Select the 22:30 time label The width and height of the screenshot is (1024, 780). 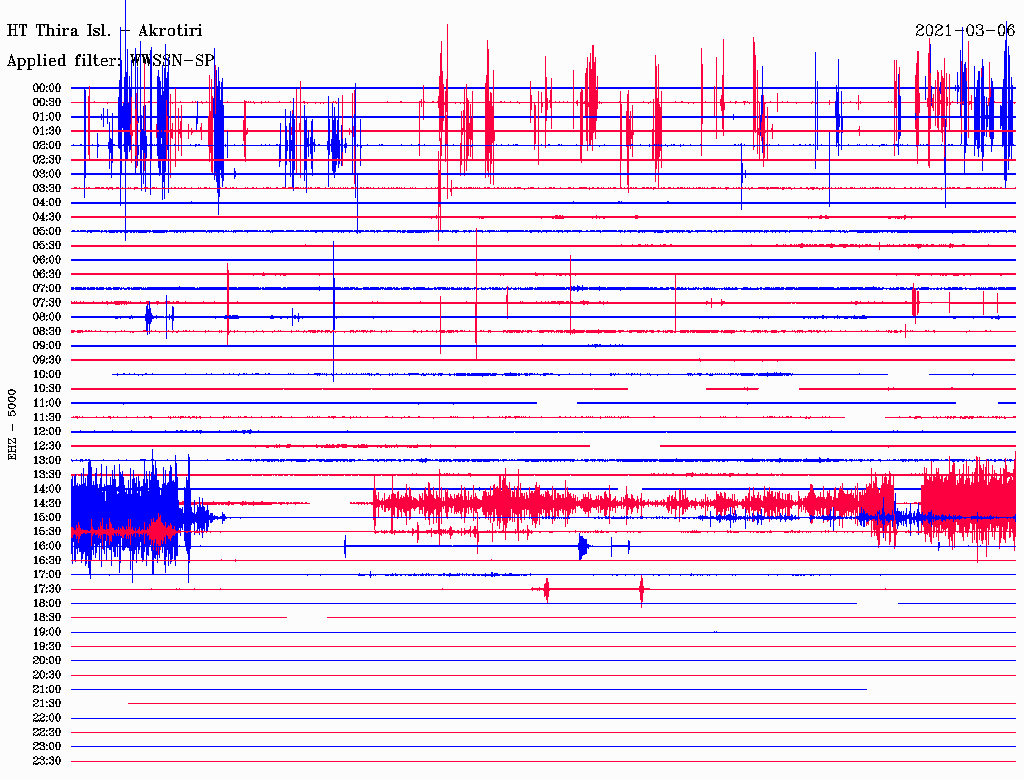[x=47, y=732]
